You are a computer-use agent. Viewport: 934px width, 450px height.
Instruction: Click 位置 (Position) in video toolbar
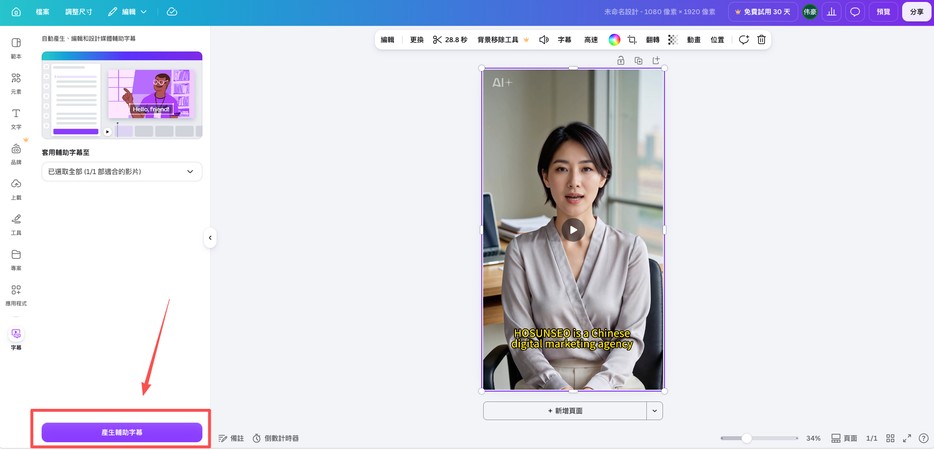coord(717,40)
